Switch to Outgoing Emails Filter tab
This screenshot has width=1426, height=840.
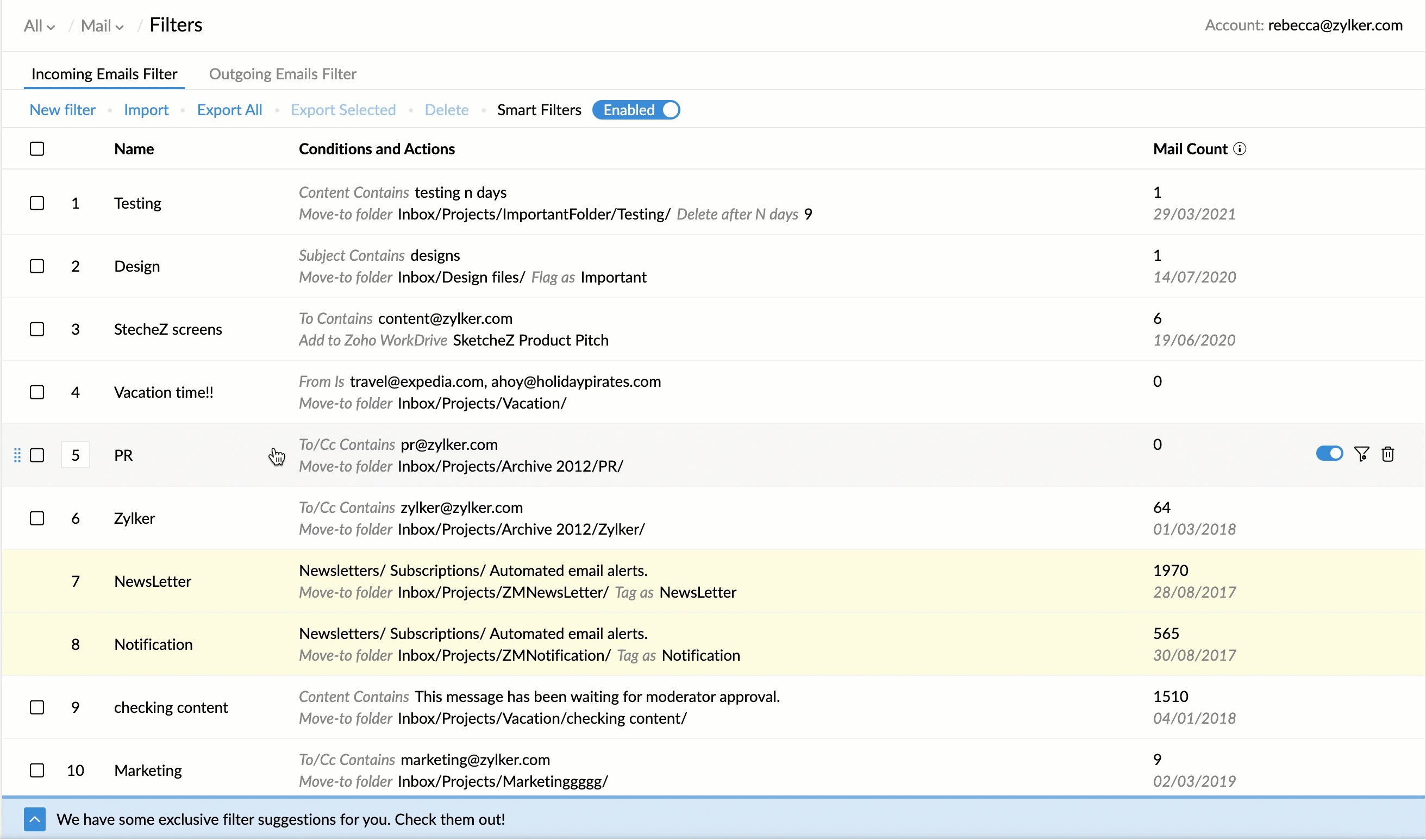pyautogui.click(x=283, y=73)
